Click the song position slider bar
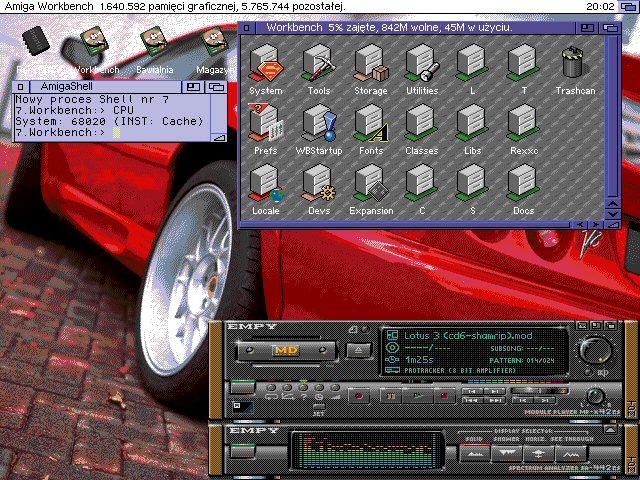 click(539, 391)
